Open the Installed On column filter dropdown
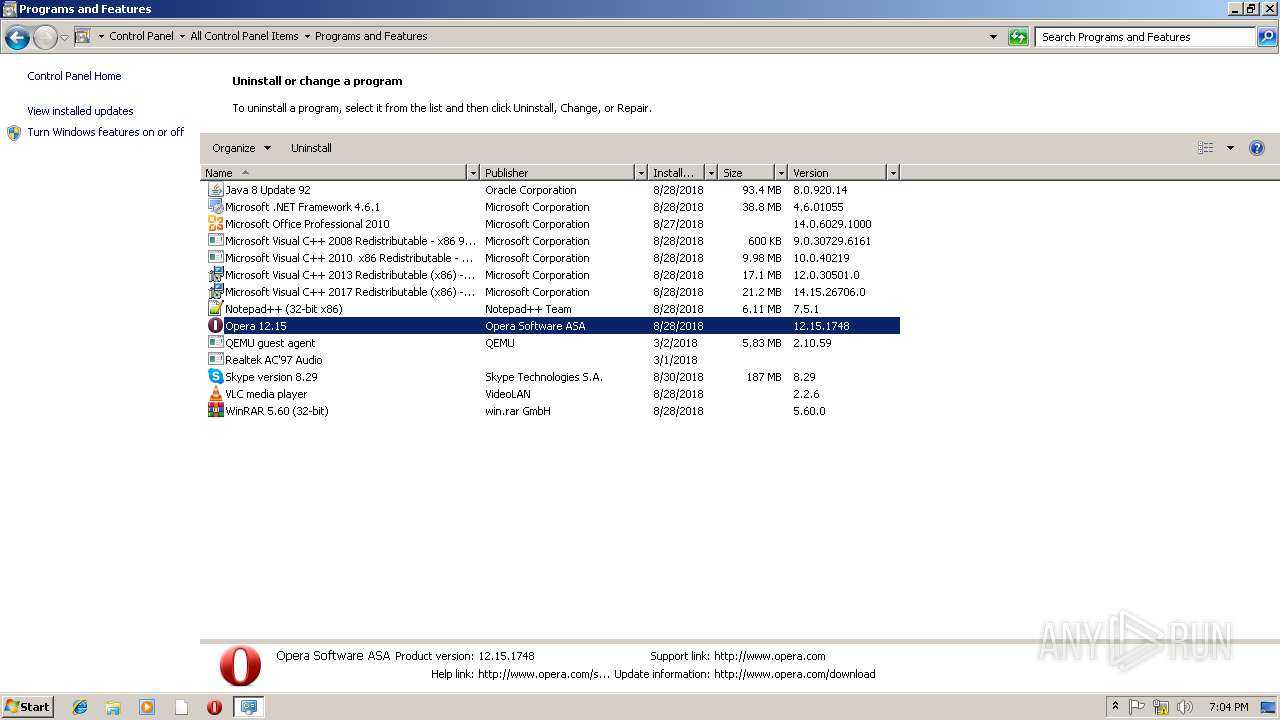This screenshot has width=1280, height=720. tap(711, 173)
